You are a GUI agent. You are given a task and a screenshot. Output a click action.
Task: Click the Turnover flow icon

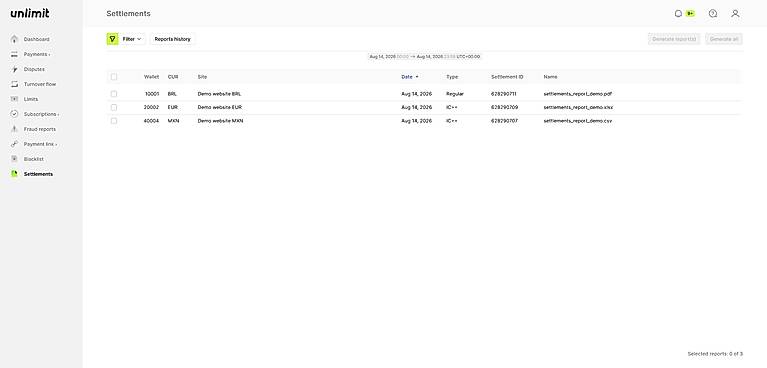tap(14, 84)
